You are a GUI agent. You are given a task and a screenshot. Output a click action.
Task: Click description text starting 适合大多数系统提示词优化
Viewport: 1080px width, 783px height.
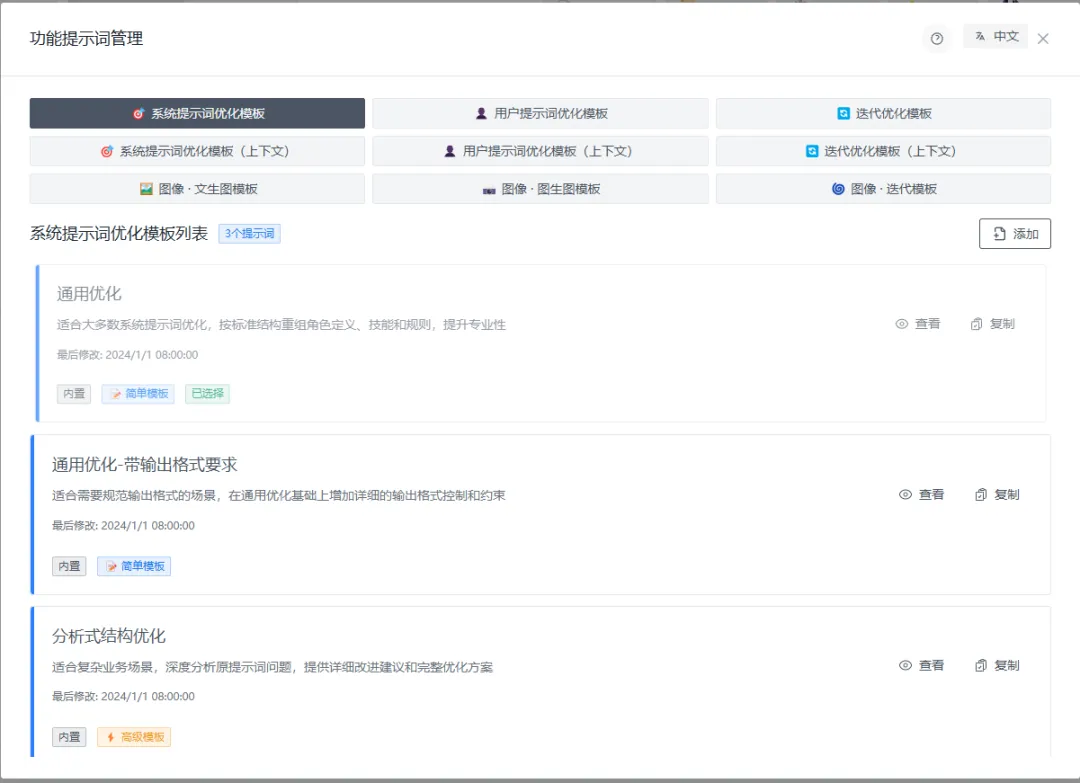coord(281,324)
